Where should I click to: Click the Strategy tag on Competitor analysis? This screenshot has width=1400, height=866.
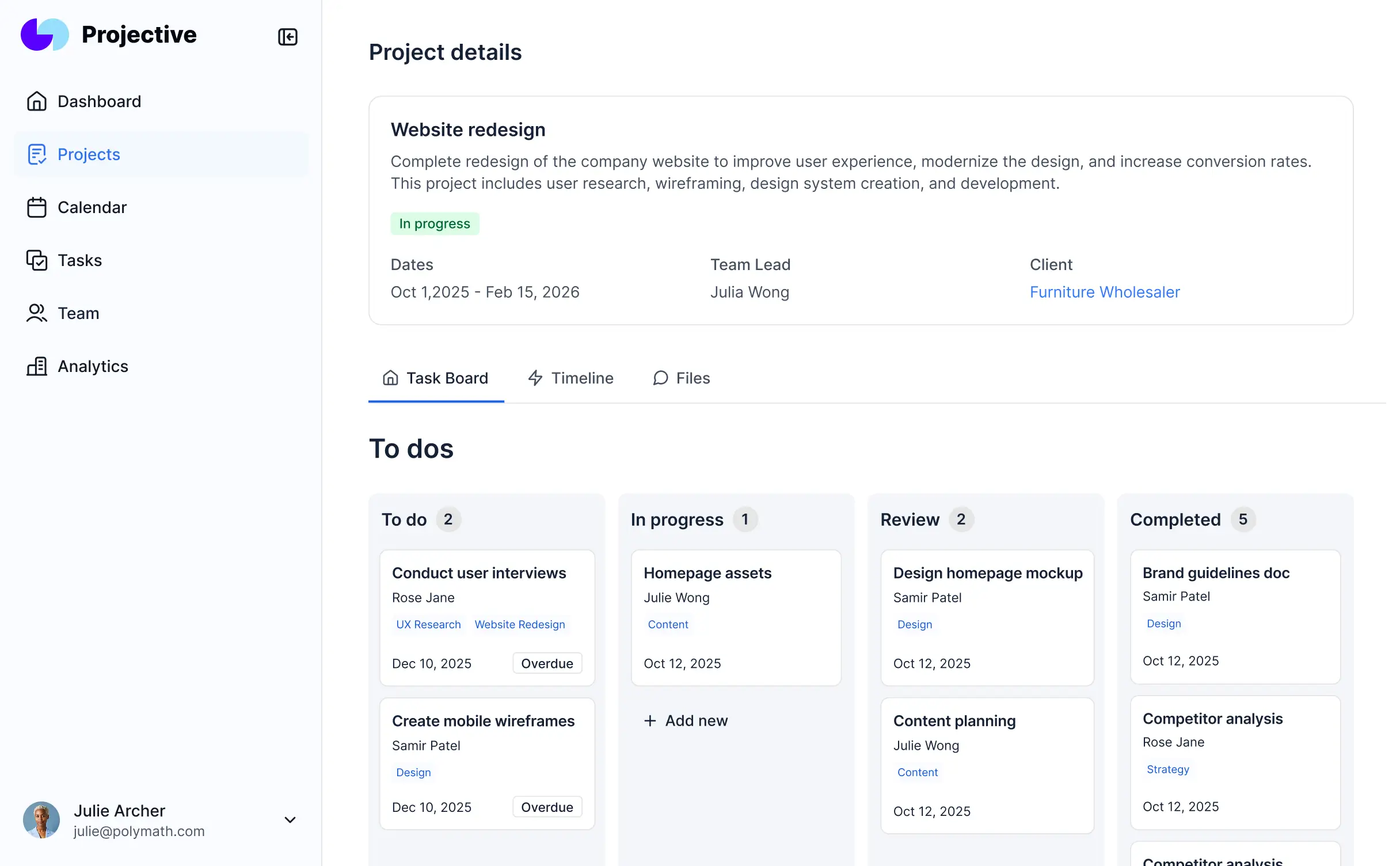tap(1167, 769)
